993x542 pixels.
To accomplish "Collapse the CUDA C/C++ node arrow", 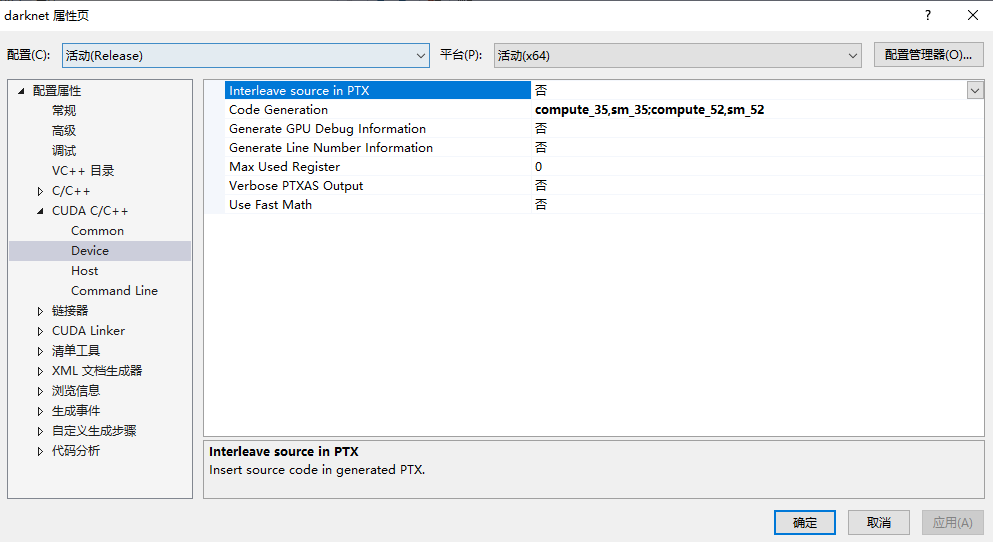I will (x=40, y=211).
